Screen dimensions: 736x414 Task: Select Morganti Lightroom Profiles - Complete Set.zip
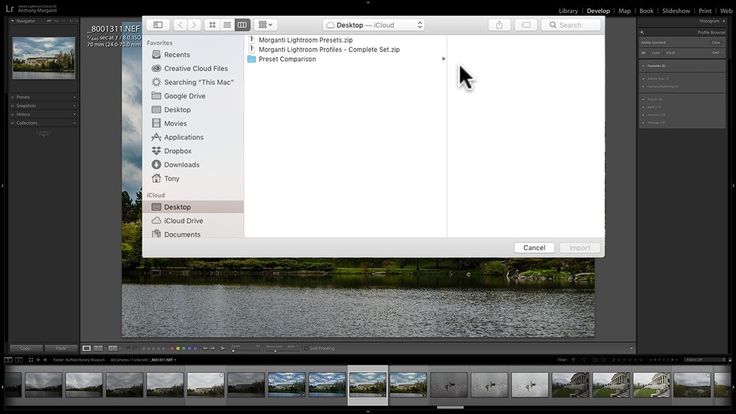(x=329, y=49)
